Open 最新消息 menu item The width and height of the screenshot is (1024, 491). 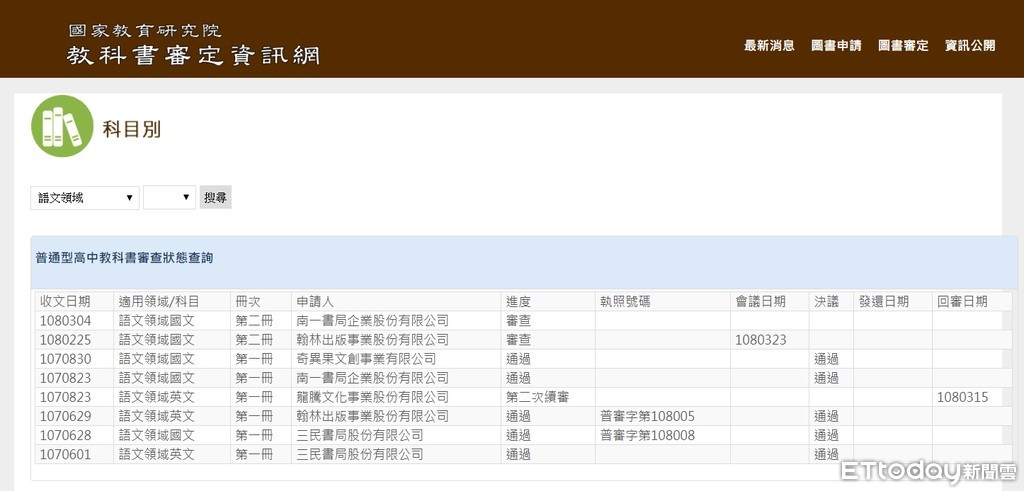tap(769, 46)
